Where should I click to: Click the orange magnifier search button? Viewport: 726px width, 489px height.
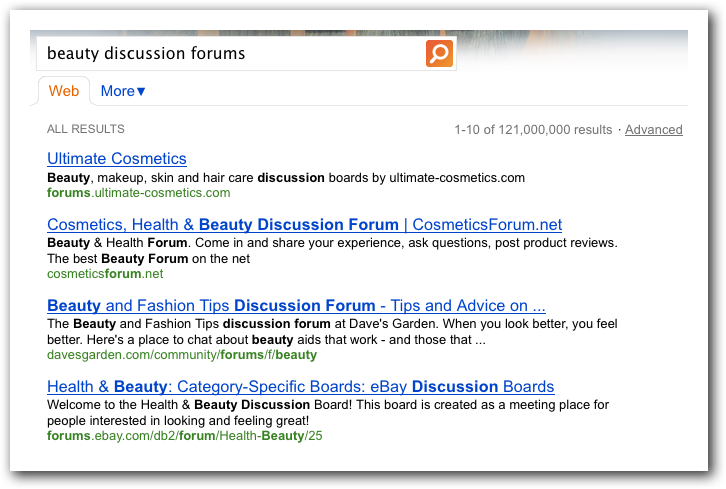(439, 53)
